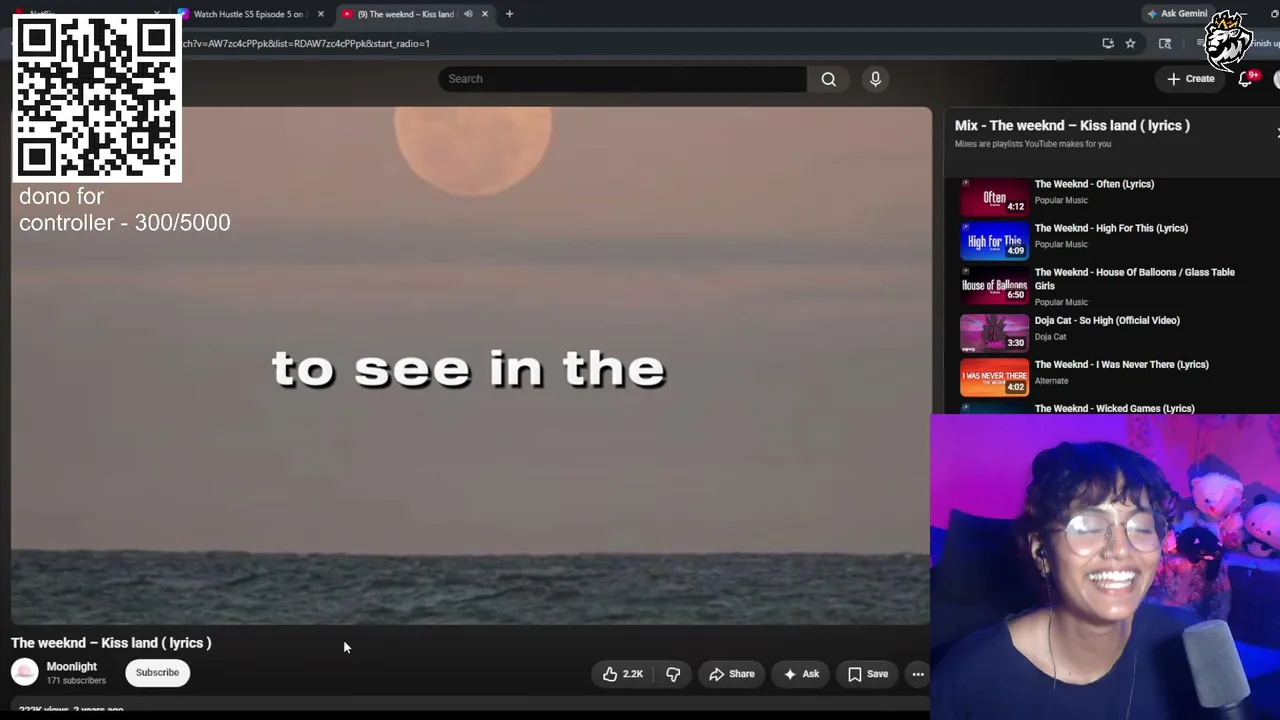The image size is (1280, 720).
Task: Click the browser address bar URL
Action: coord(306,43)
